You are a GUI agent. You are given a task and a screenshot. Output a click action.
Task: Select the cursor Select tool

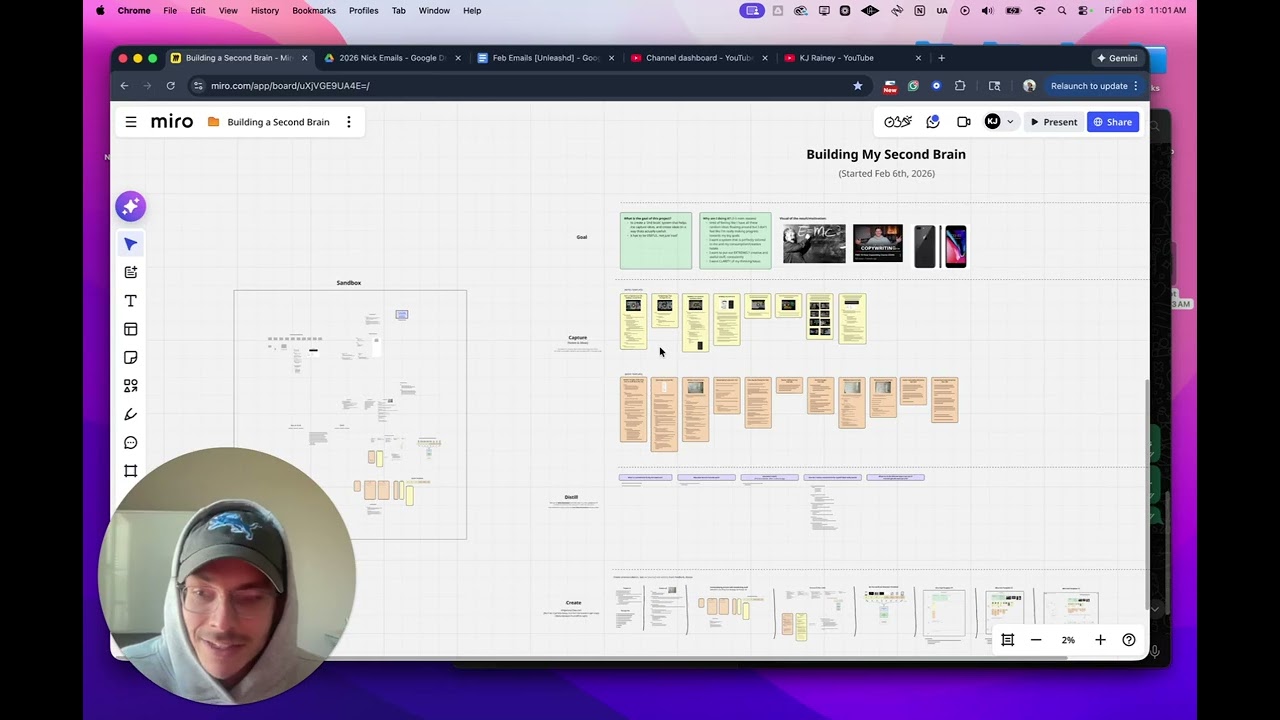coord(130,244)
